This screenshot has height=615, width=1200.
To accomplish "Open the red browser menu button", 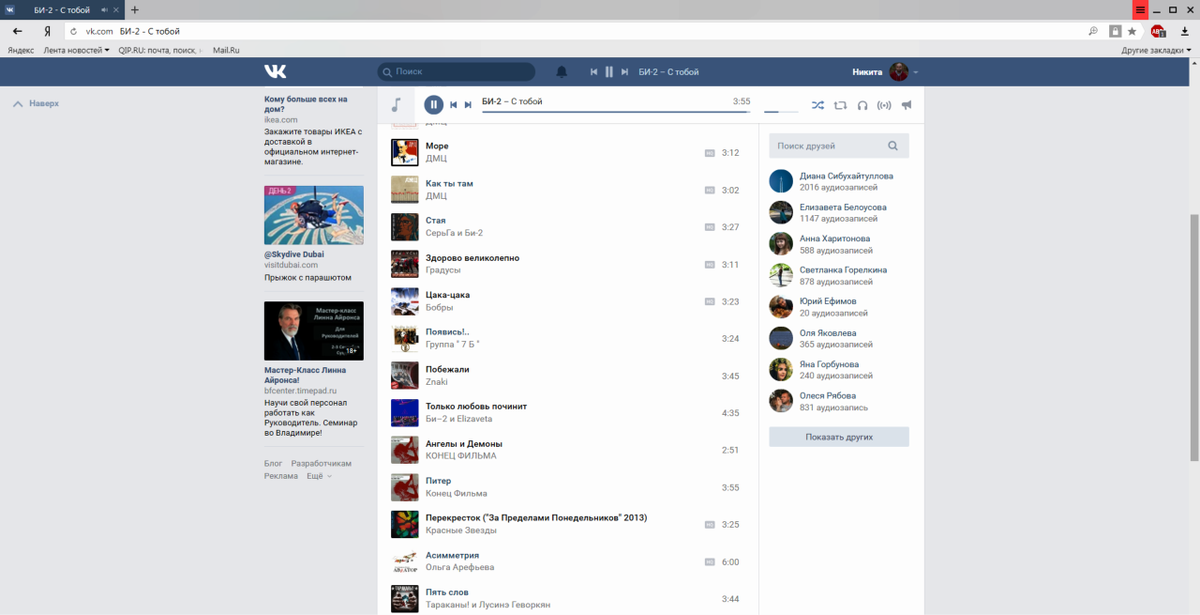I will 1140,9.
